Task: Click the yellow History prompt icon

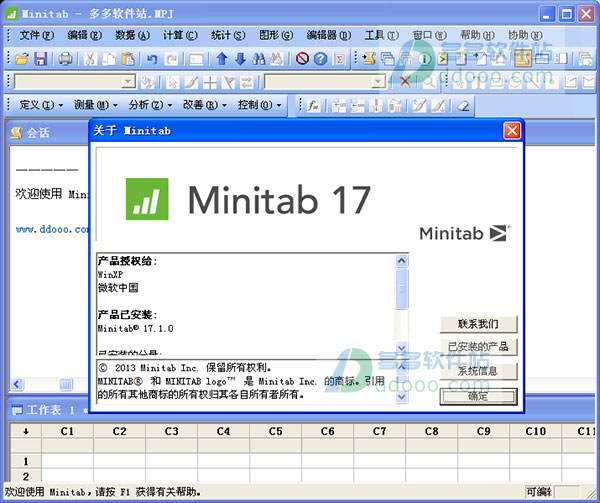Action: 443,59
